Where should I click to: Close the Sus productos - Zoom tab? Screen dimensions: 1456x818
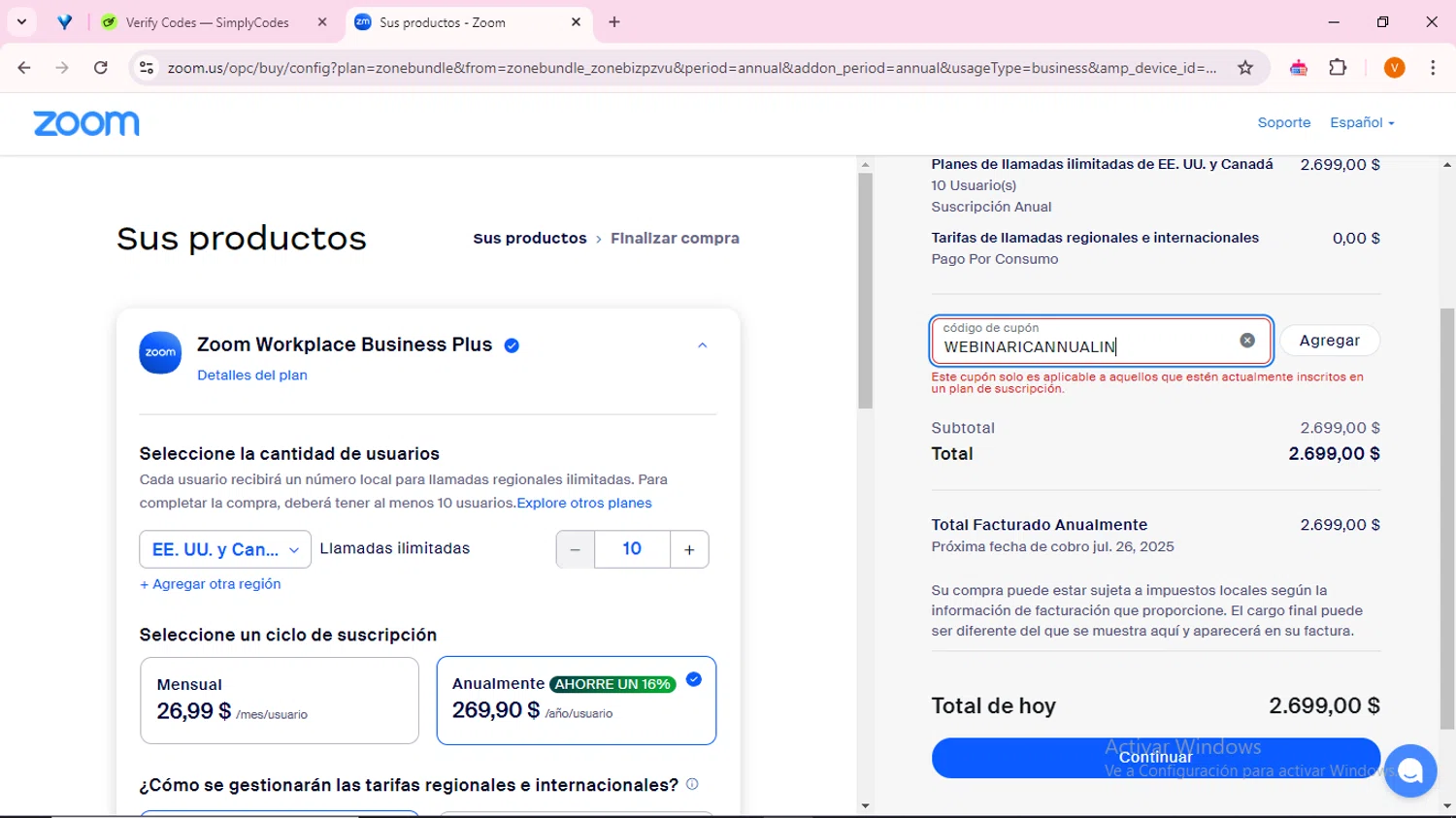click(576, 22)
